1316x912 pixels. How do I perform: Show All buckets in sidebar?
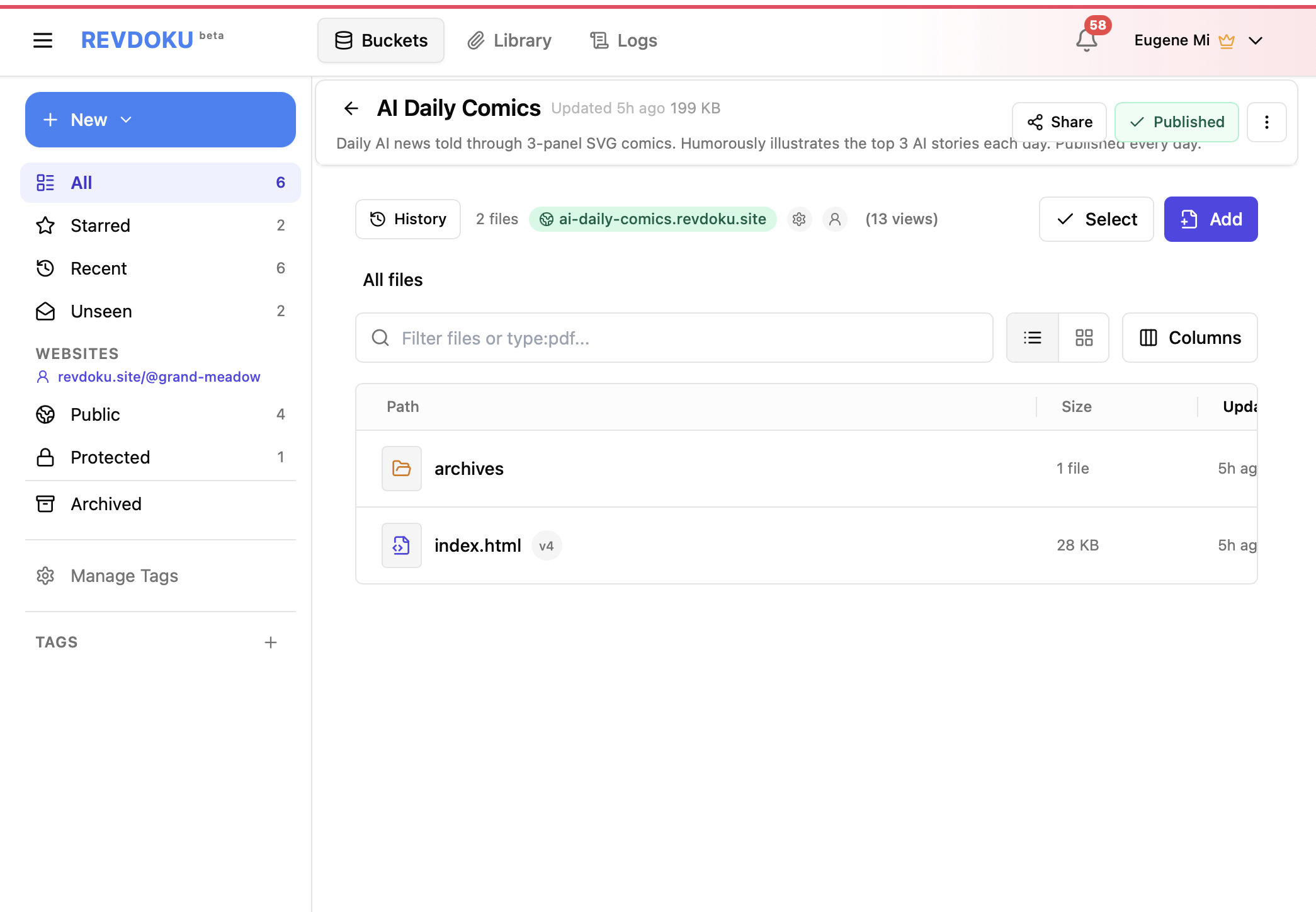pos(161,183)
